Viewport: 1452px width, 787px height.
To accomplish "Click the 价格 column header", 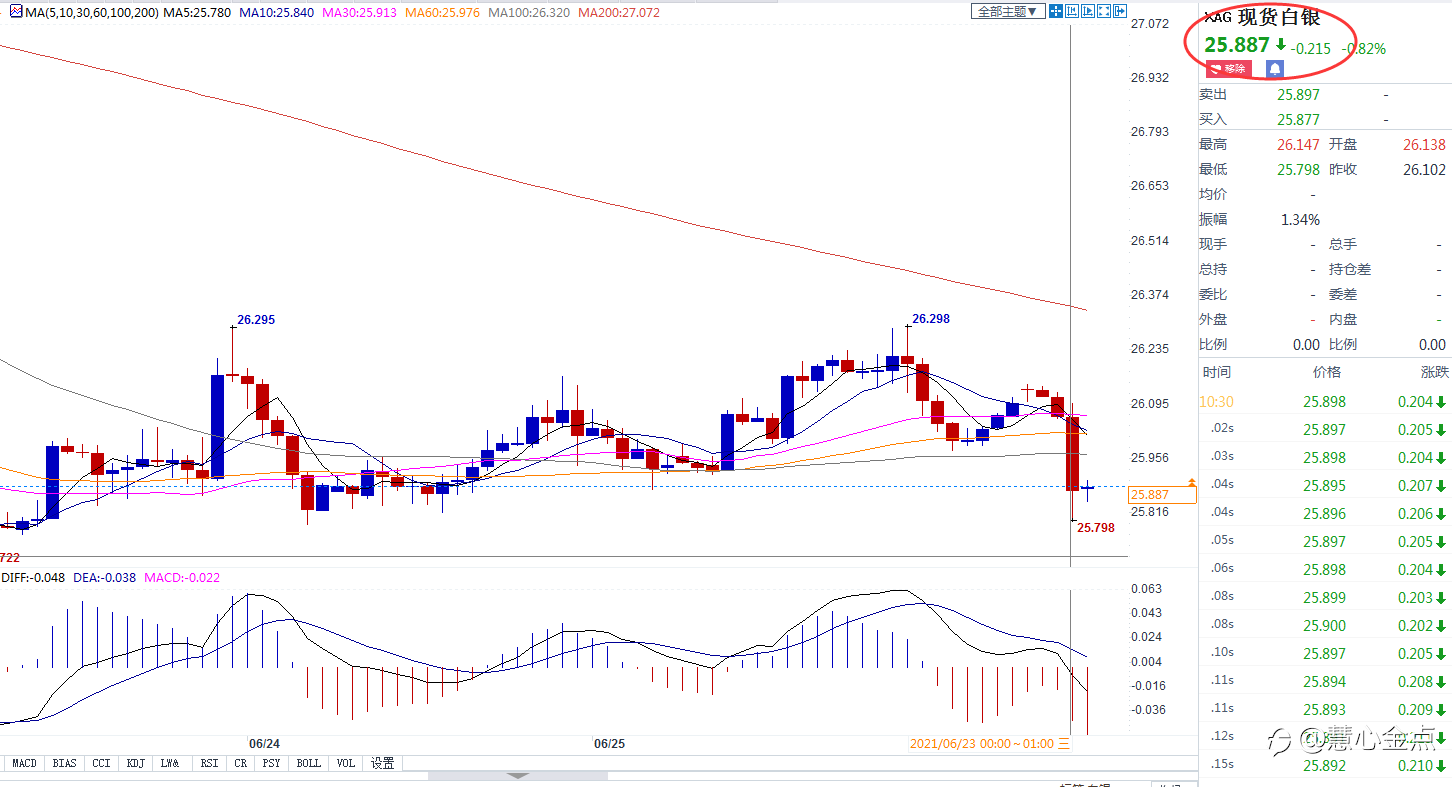I will [1326, 372].
